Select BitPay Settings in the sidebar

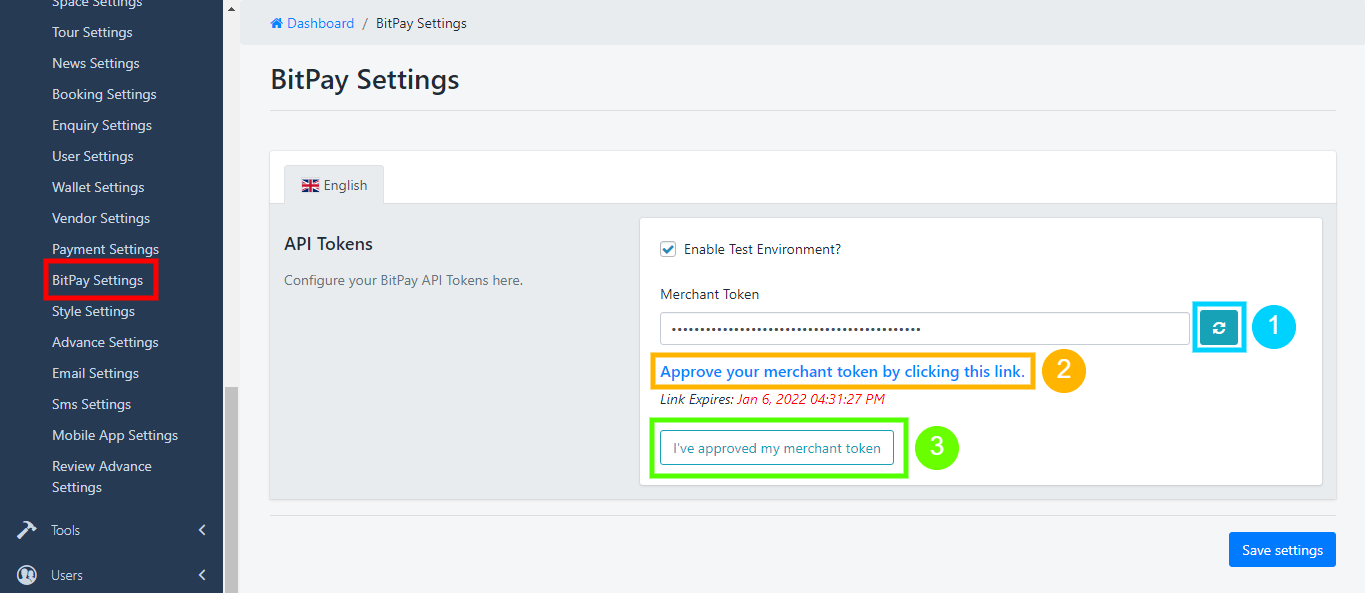[100, 279]
